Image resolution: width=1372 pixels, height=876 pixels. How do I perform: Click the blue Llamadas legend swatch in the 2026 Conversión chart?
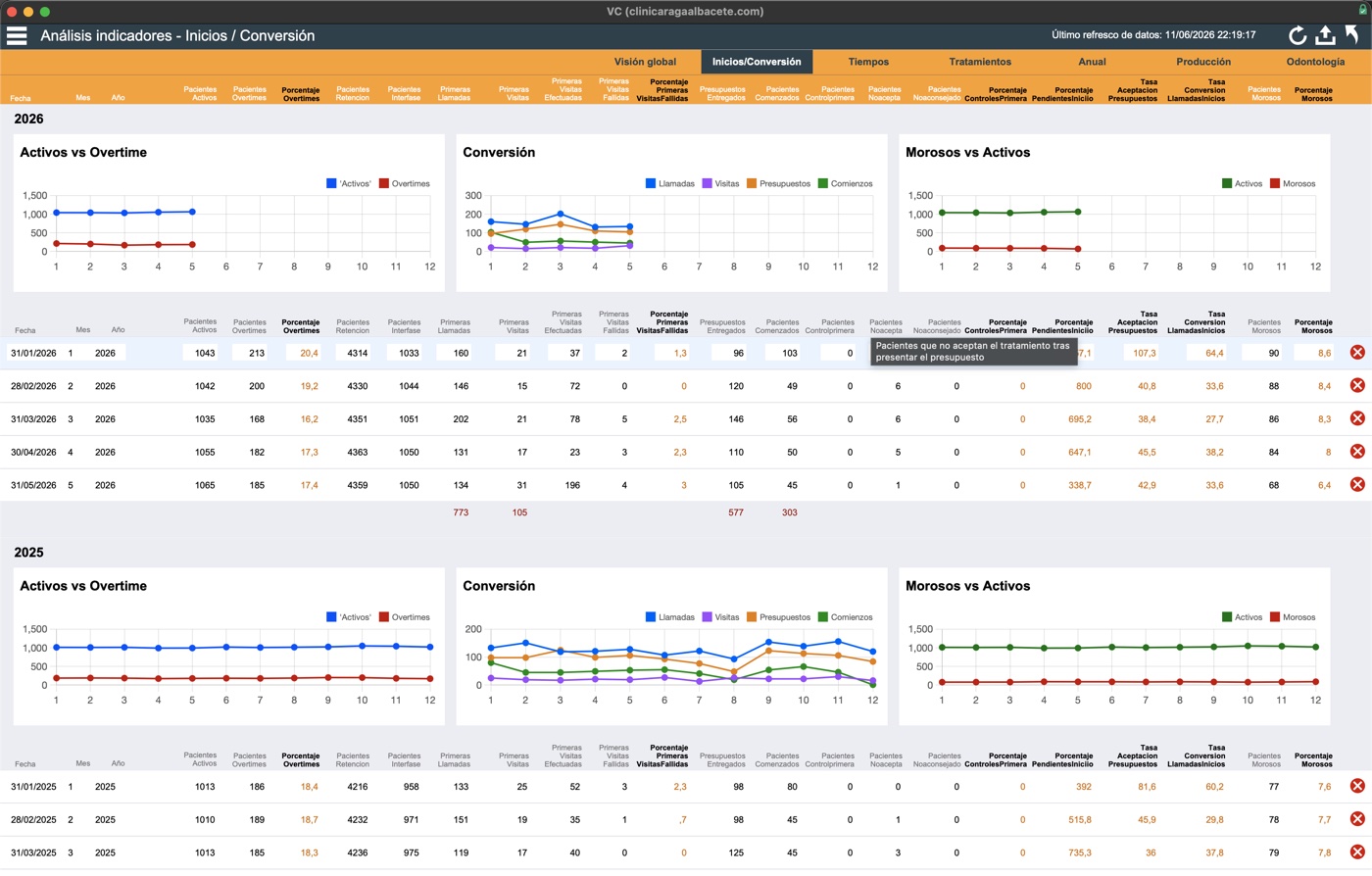click(x=651, y=183)
